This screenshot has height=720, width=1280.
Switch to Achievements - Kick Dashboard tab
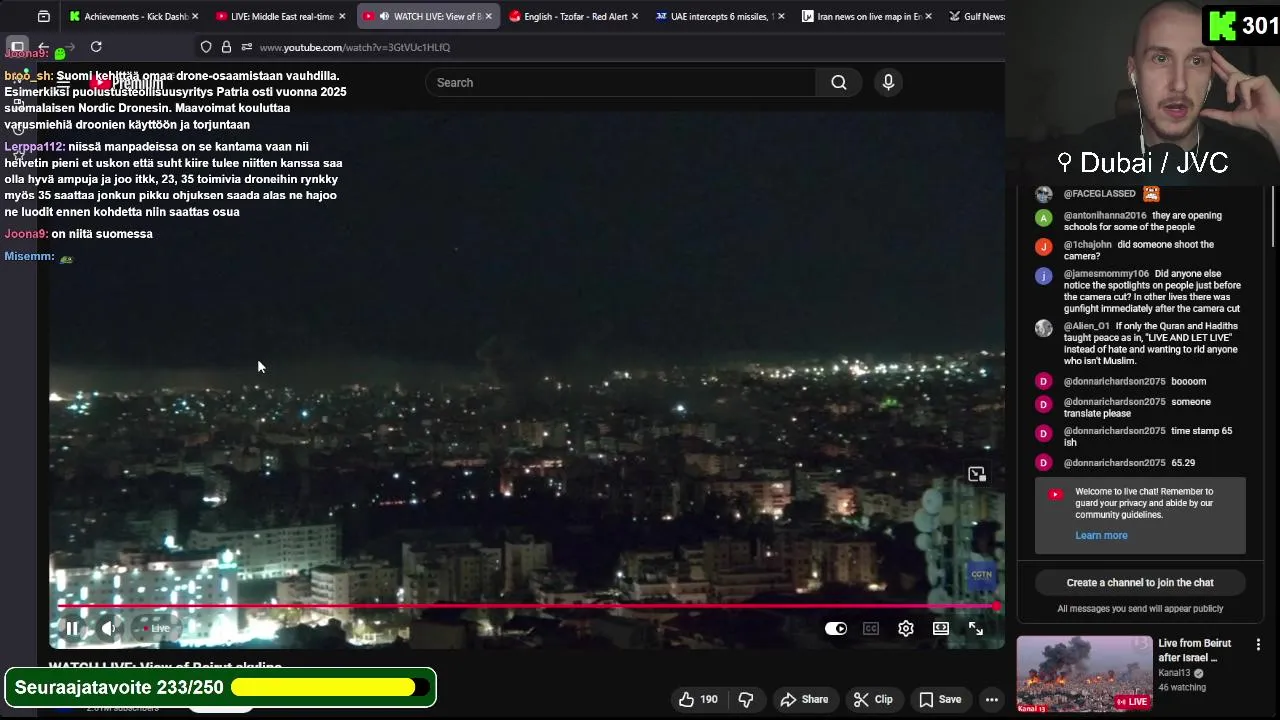click(x=134, y=16)
